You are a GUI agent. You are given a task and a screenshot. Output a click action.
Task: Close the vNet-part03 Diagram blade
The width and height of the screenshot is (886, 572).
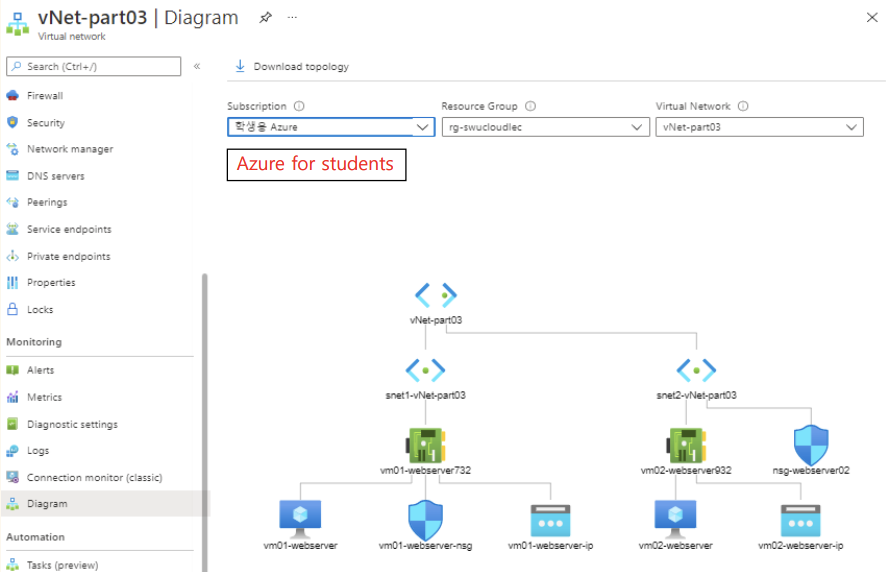click(x=872, y=18)
